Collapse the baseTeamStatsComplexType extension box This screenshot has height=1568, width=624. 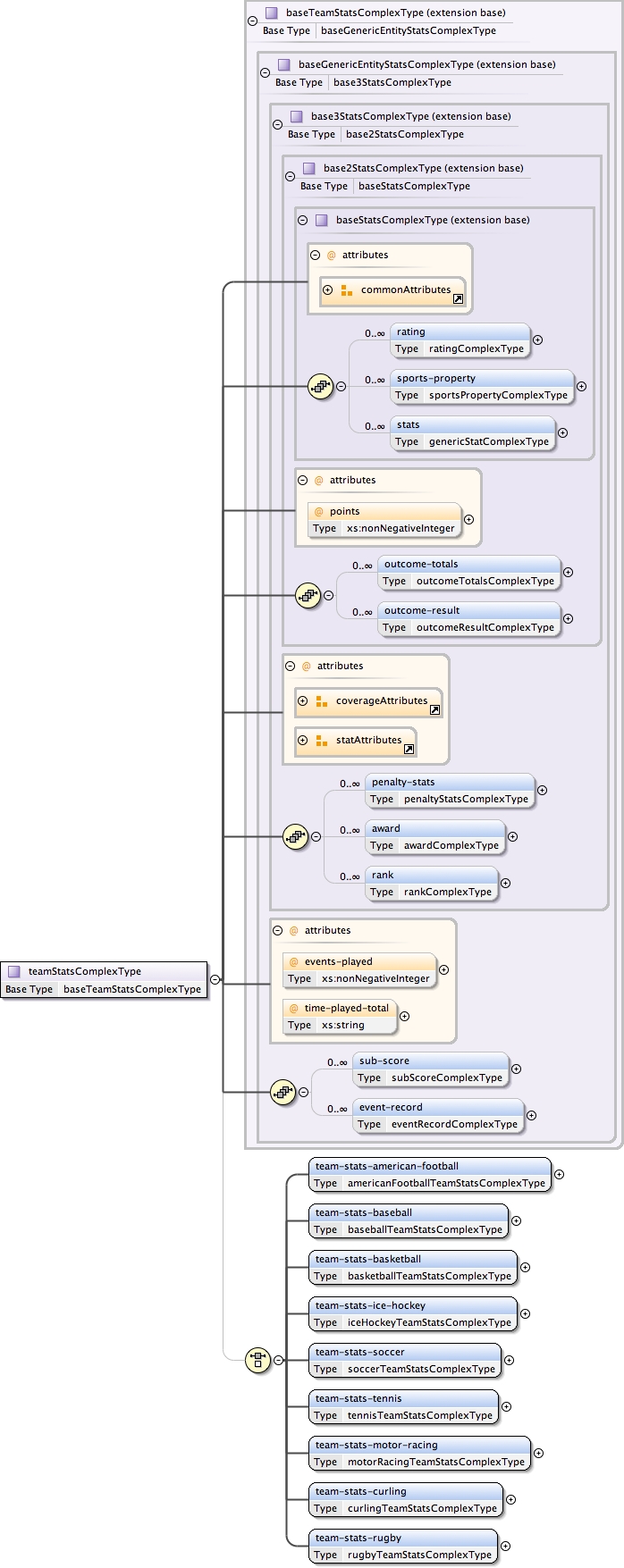pyautogui.click(x=252, y=21)
